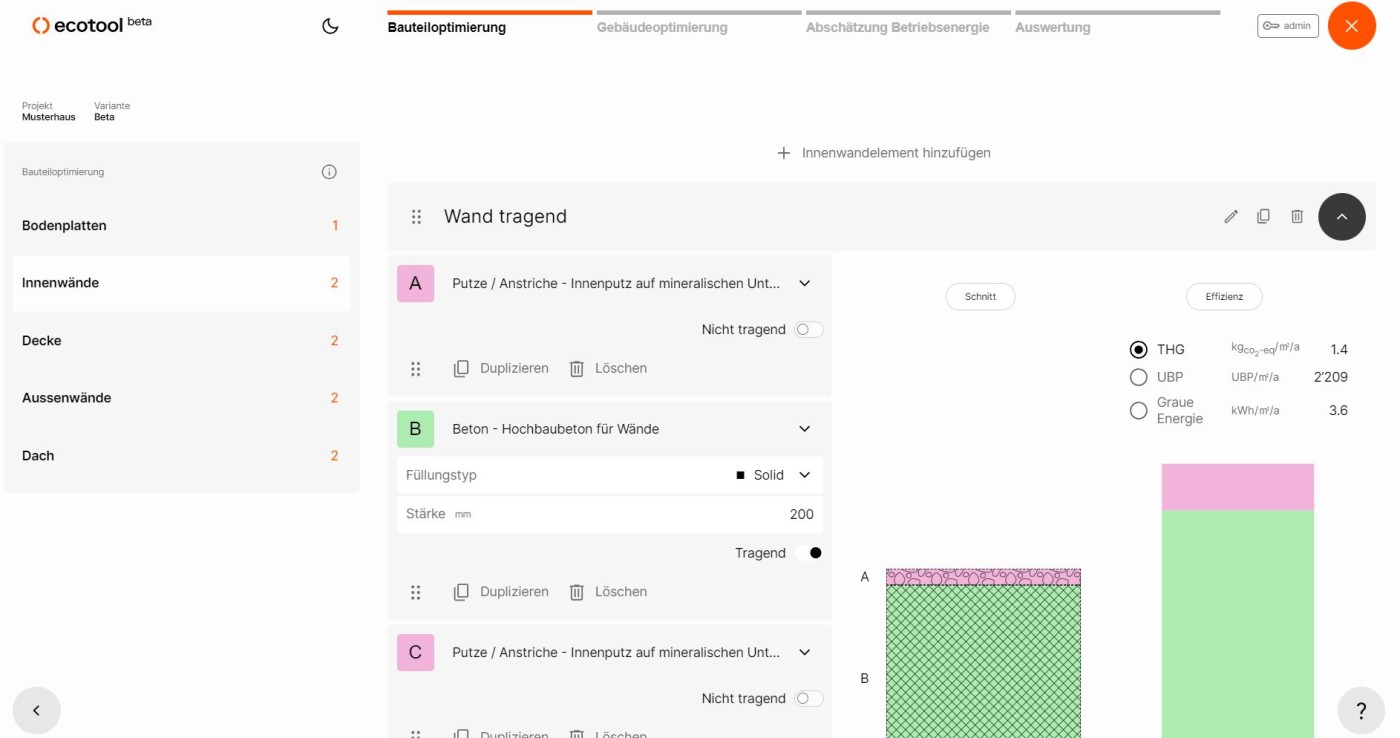Toggle the Tragend switch for layer B
This screenshot has width=1400, height=738.
pos(808,553)
